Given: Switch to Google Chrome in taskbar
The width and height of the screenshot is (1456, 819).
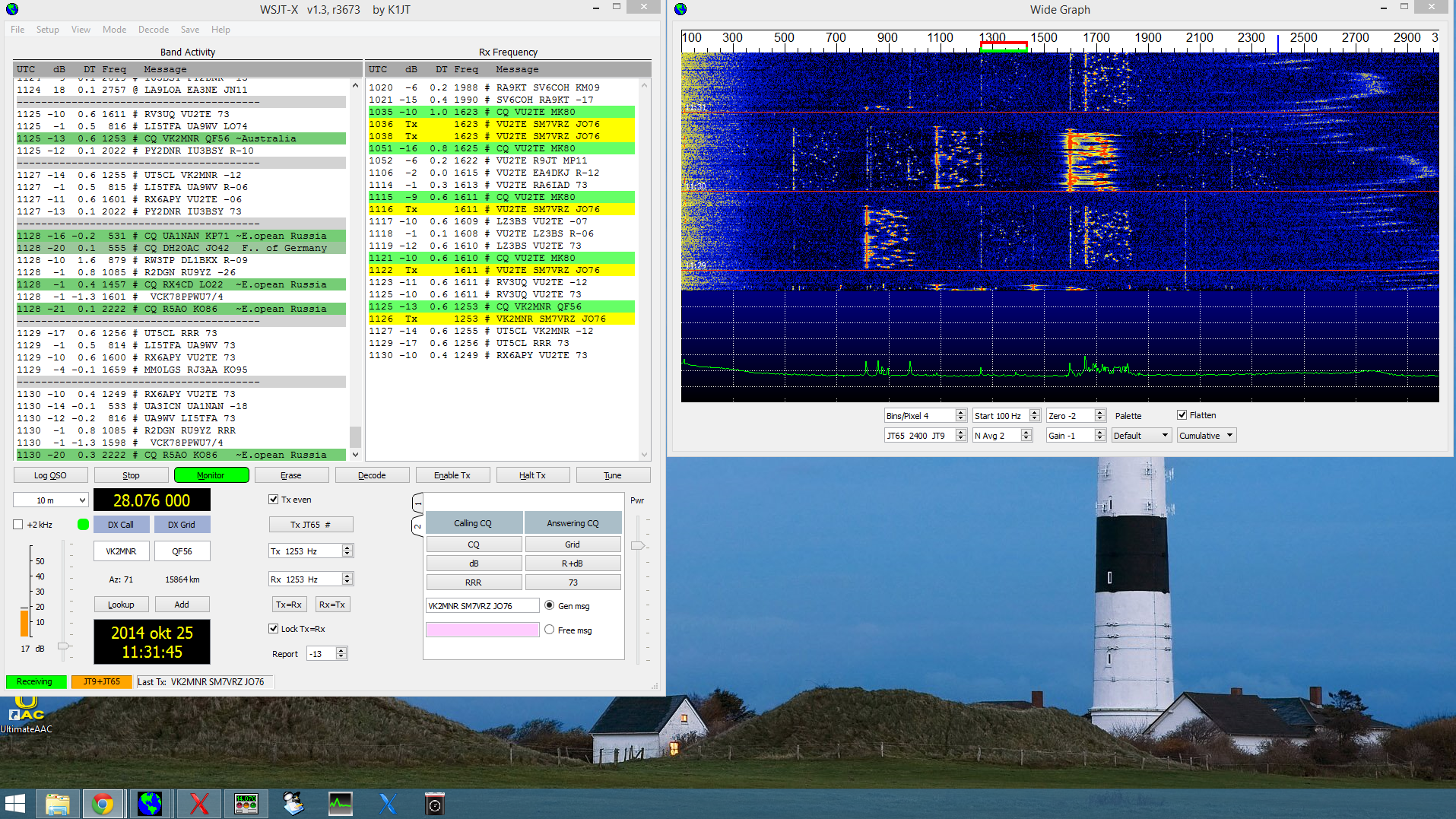Looking at the screenshot, I should click(103, 803).
